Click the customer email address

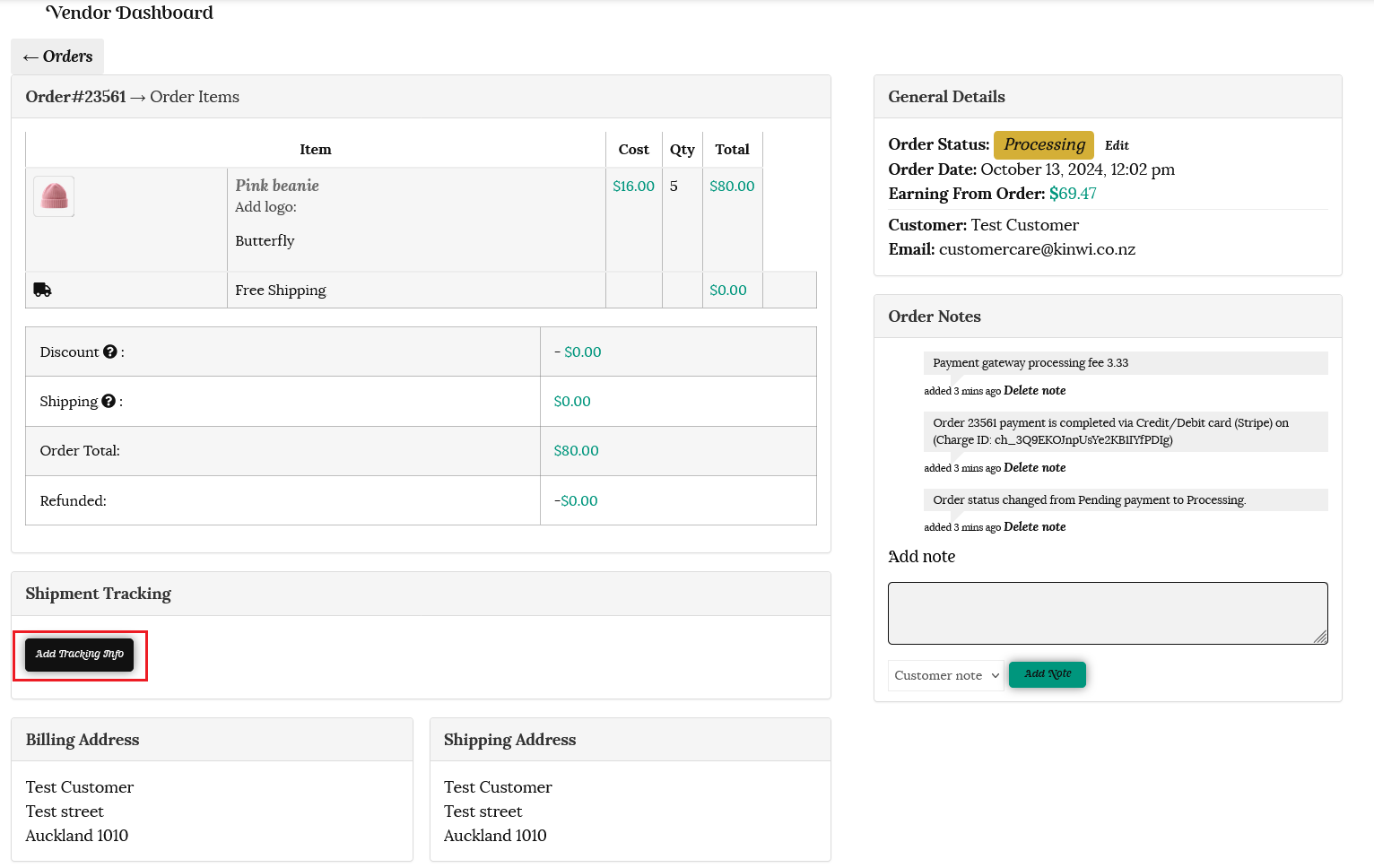click(1037, 249)
